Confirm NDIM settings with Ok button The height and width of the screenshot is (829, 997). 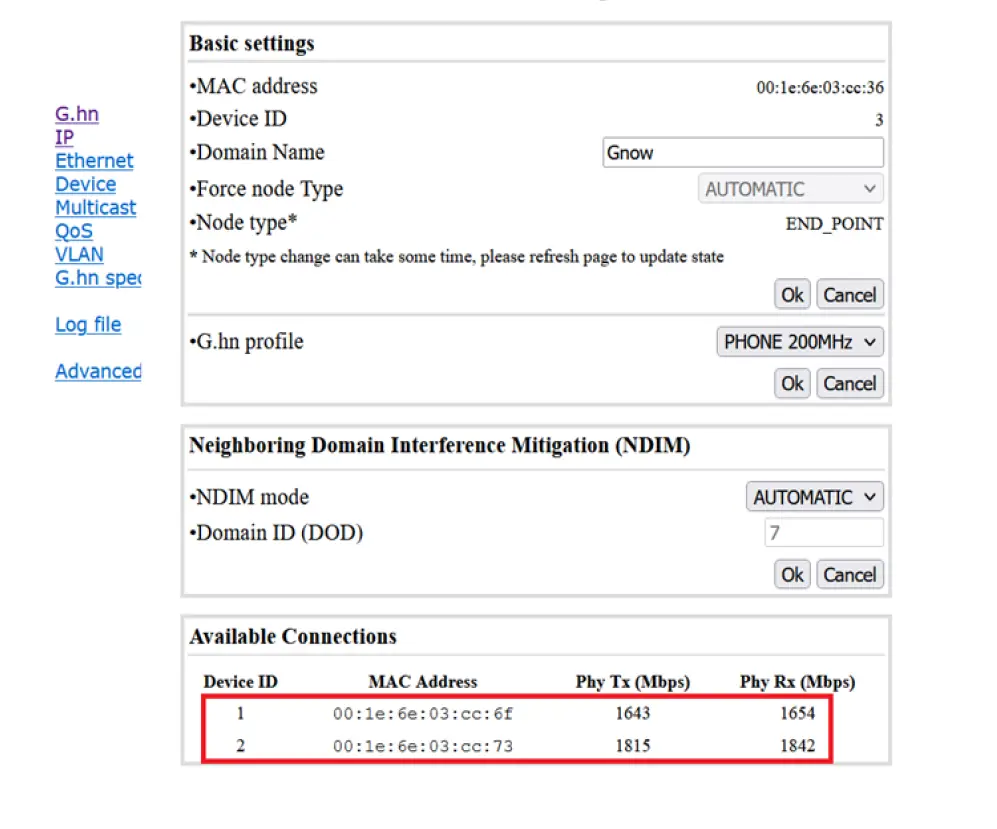click(792, 575)
